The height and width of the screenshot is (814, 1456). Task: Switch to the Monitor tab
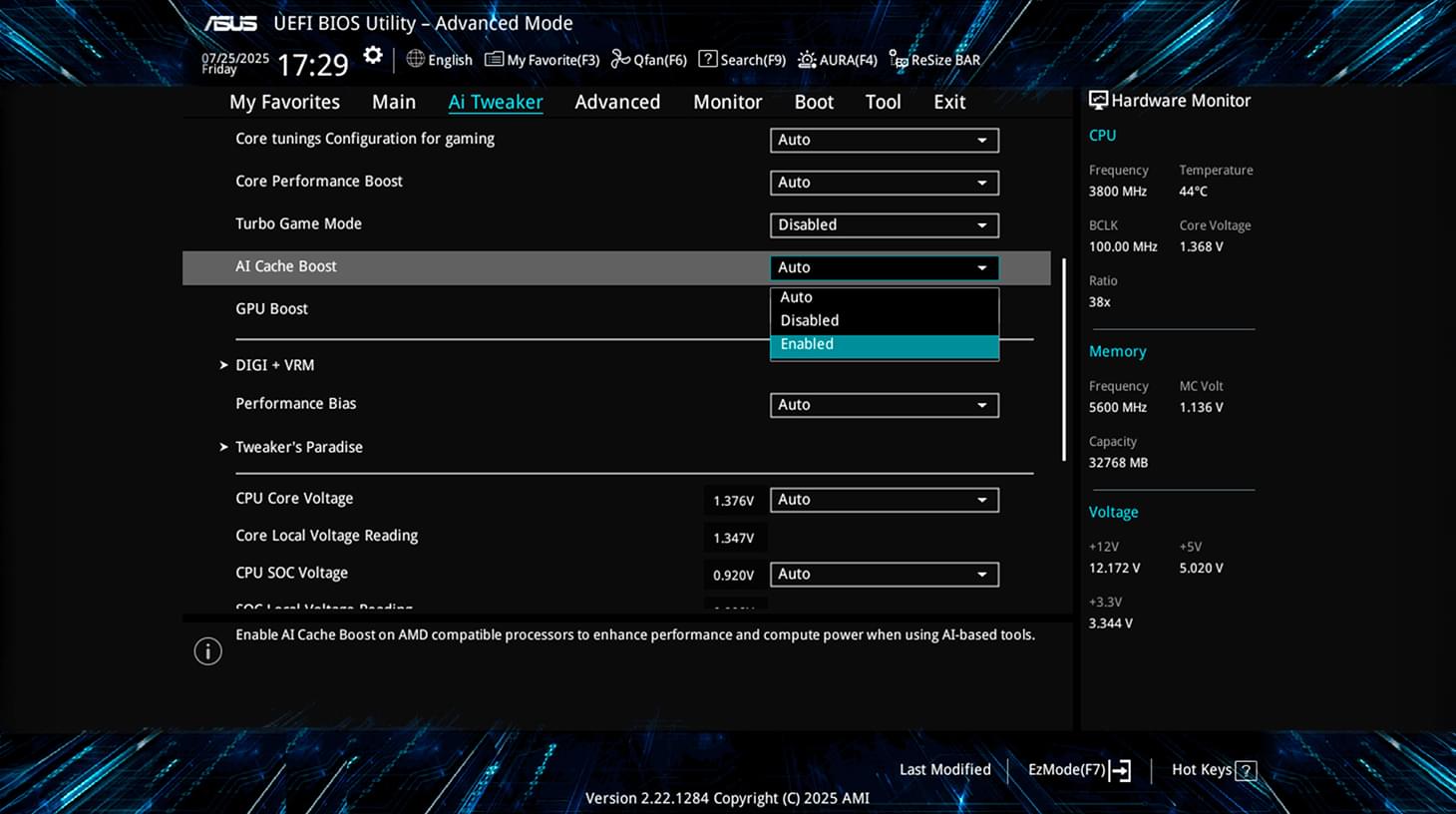[x=727, y=101]
